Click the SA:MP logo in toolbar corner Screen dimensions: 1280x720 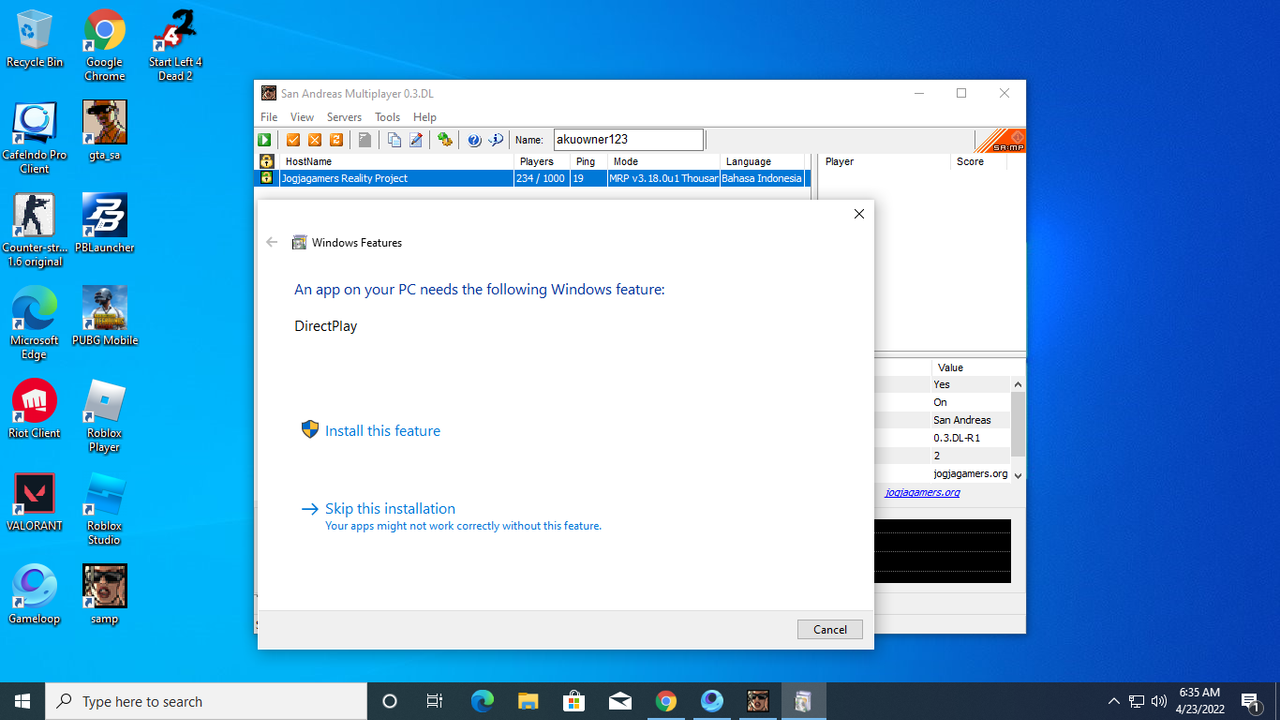coord(1000,141)
